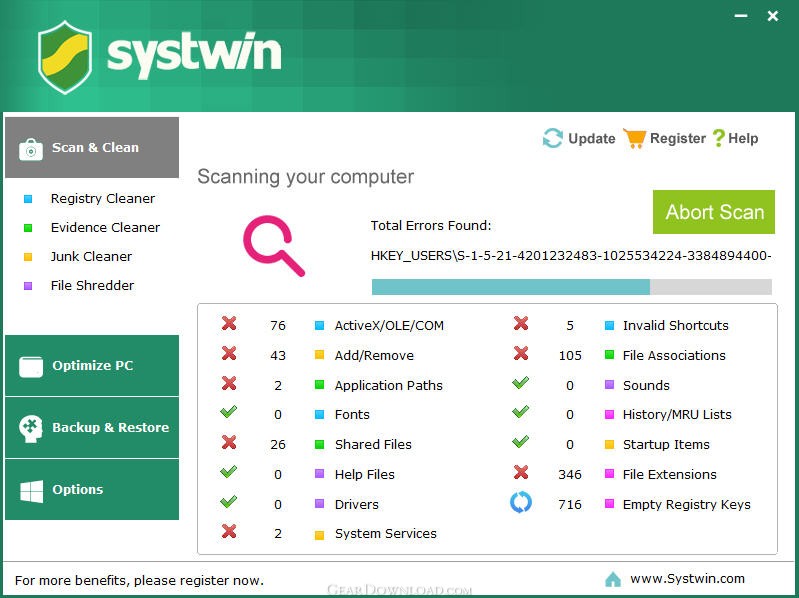The image size is (799, 598).
Task: Click the Options Windows logo icon
Action: click(x=31, y=491)
